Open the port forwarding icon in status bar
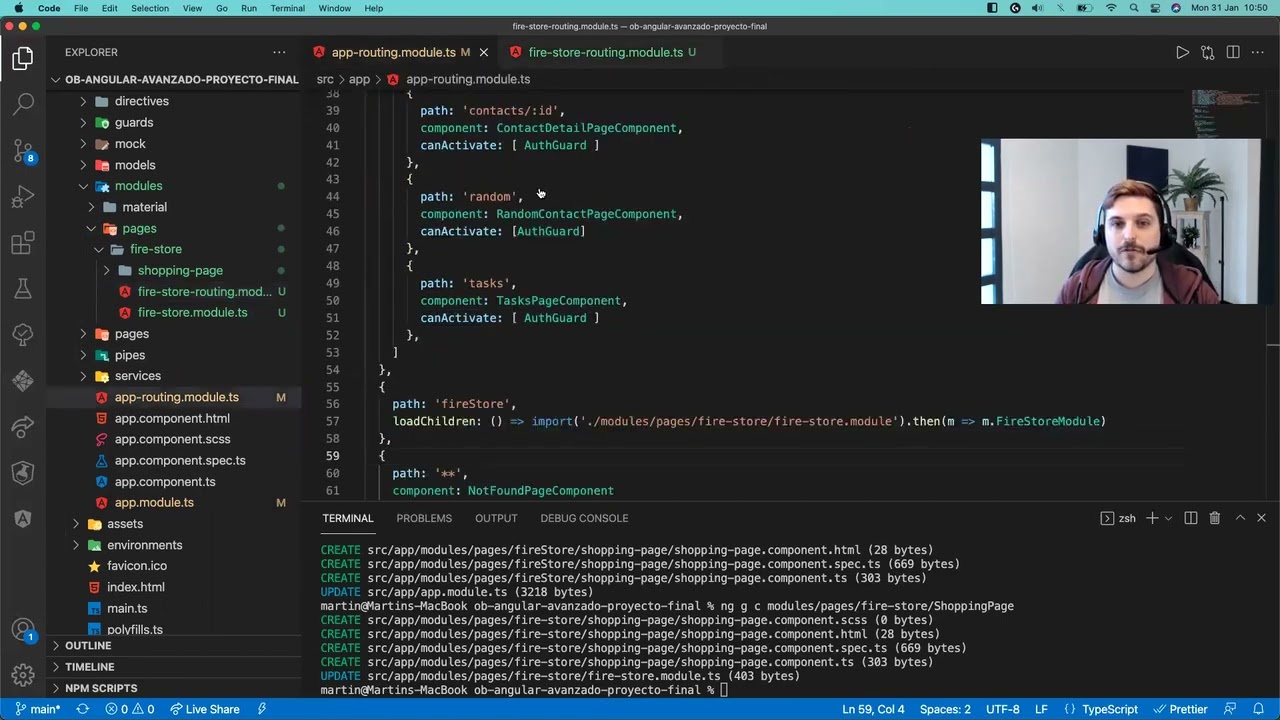Image resolution: width=1280 pixels, height=720 pixels. pyautogui.click(x=262, y=709)
